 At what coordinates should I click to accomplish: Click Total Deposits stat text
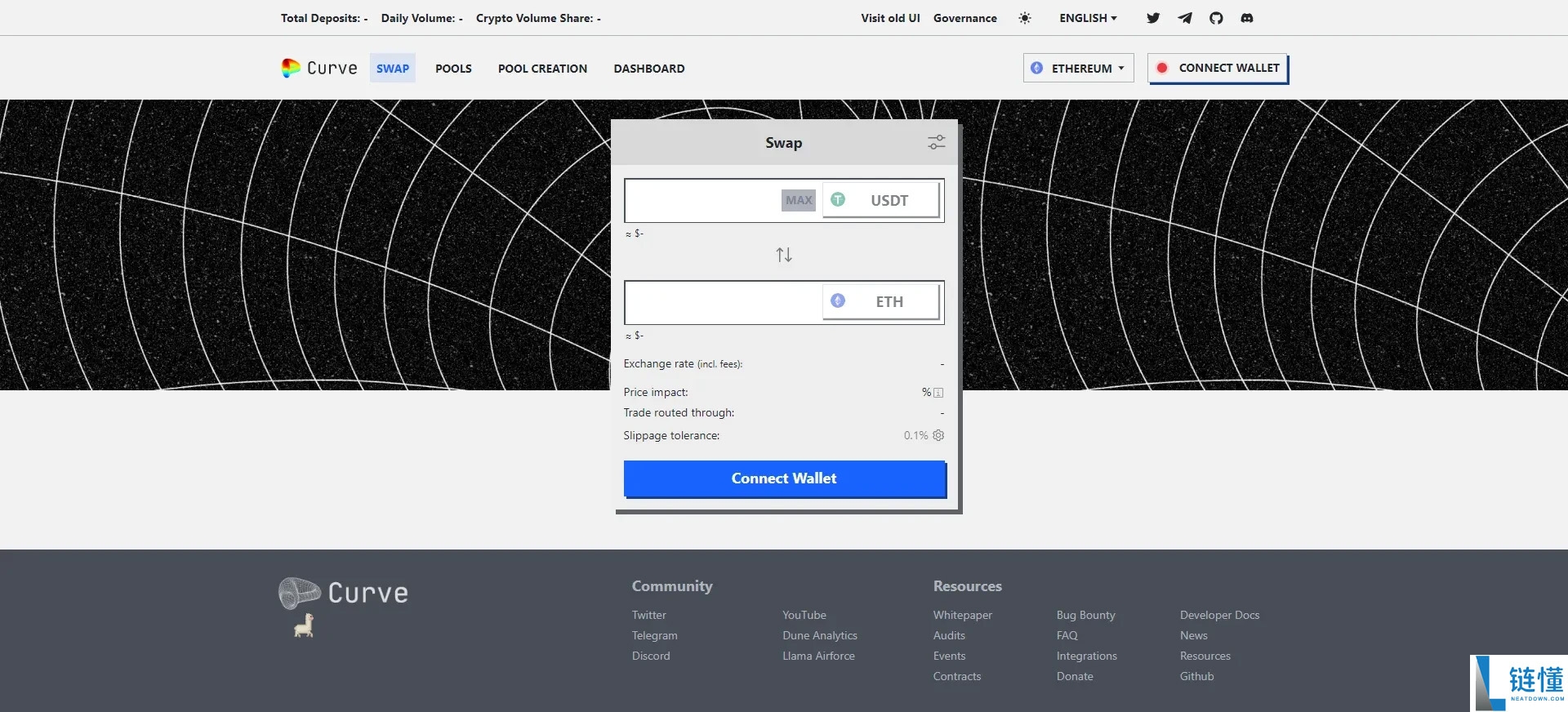coord(324,18)
